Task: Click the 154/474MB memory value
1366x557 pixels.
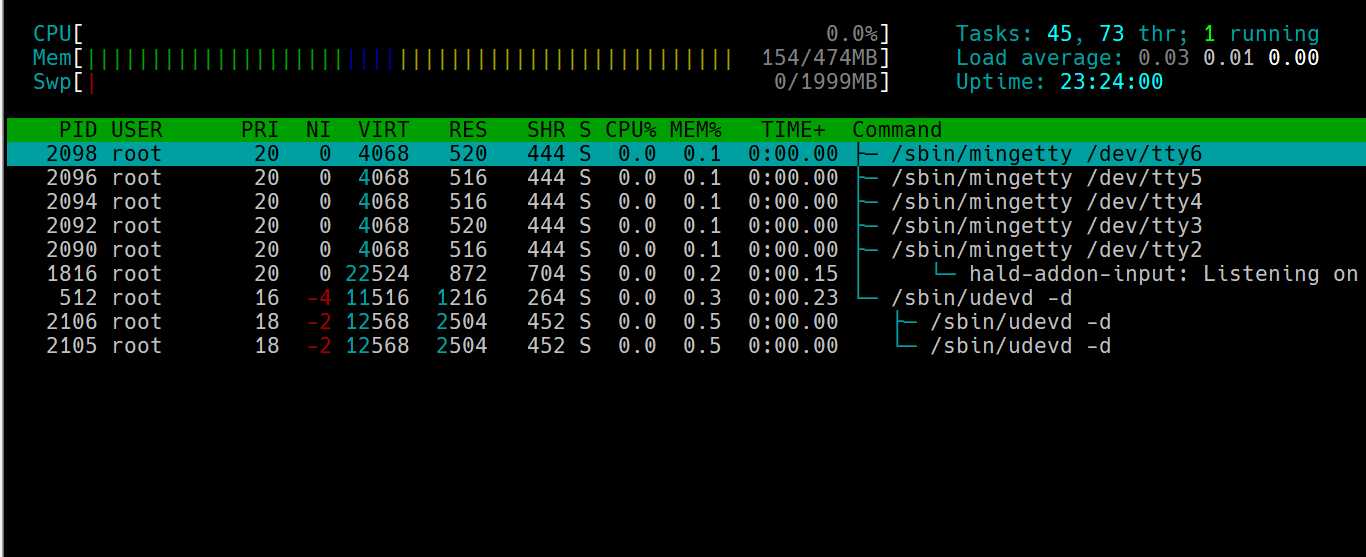Action: 820,59
